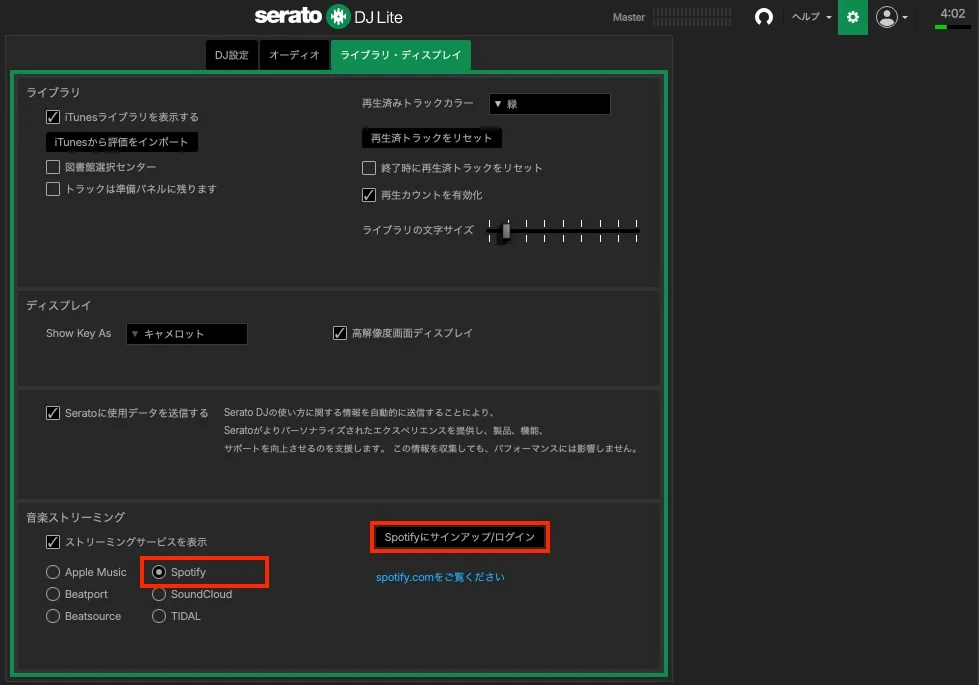Select the Apple Music streaming service
Screen dimensions: 979x685
[52, 572]
